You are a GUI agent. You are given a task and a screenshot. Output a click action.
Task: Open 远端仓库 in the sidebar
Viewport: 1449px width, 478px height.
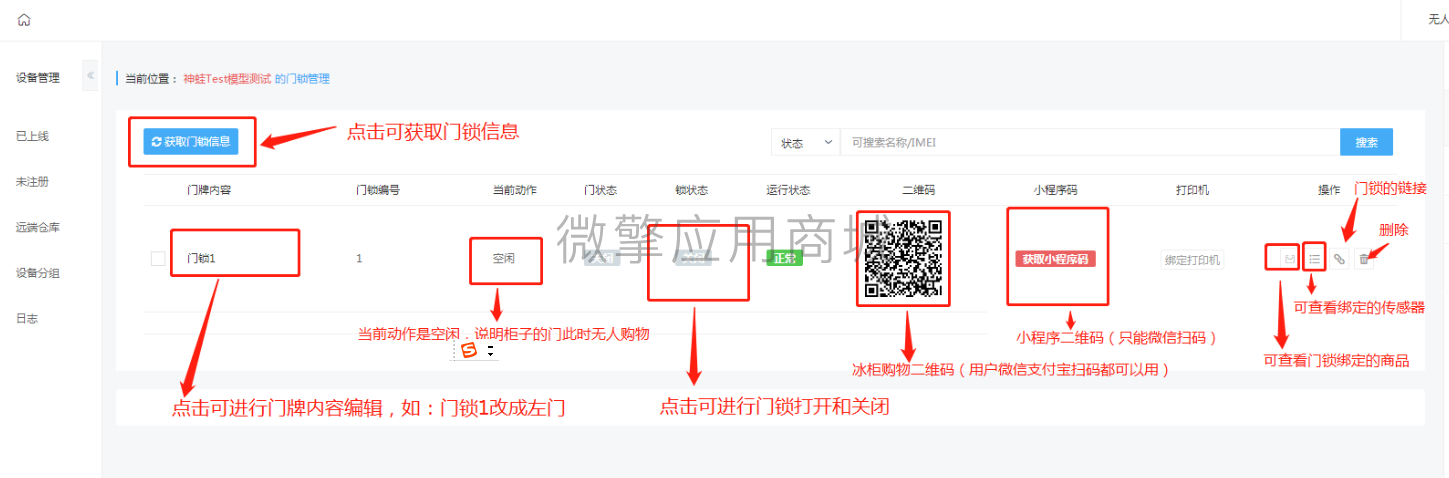(38, 227)
